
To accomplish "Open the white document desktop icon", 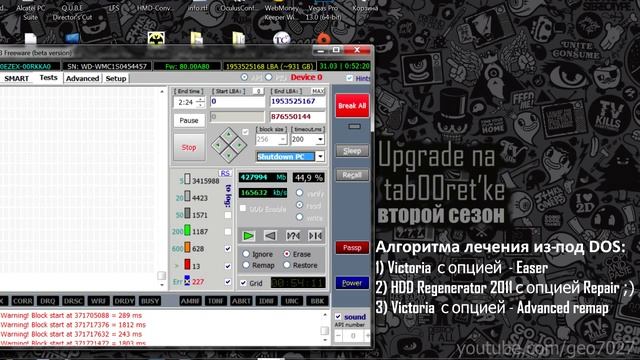I will (x=31, y=38).
